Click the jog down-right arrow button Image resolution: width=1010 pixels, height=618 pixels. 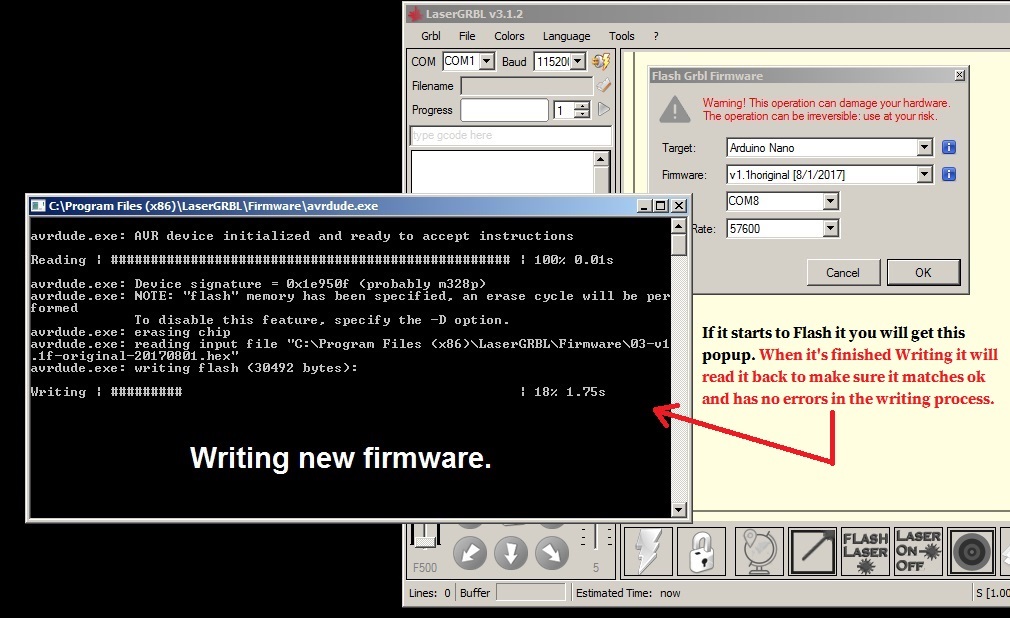551,553
